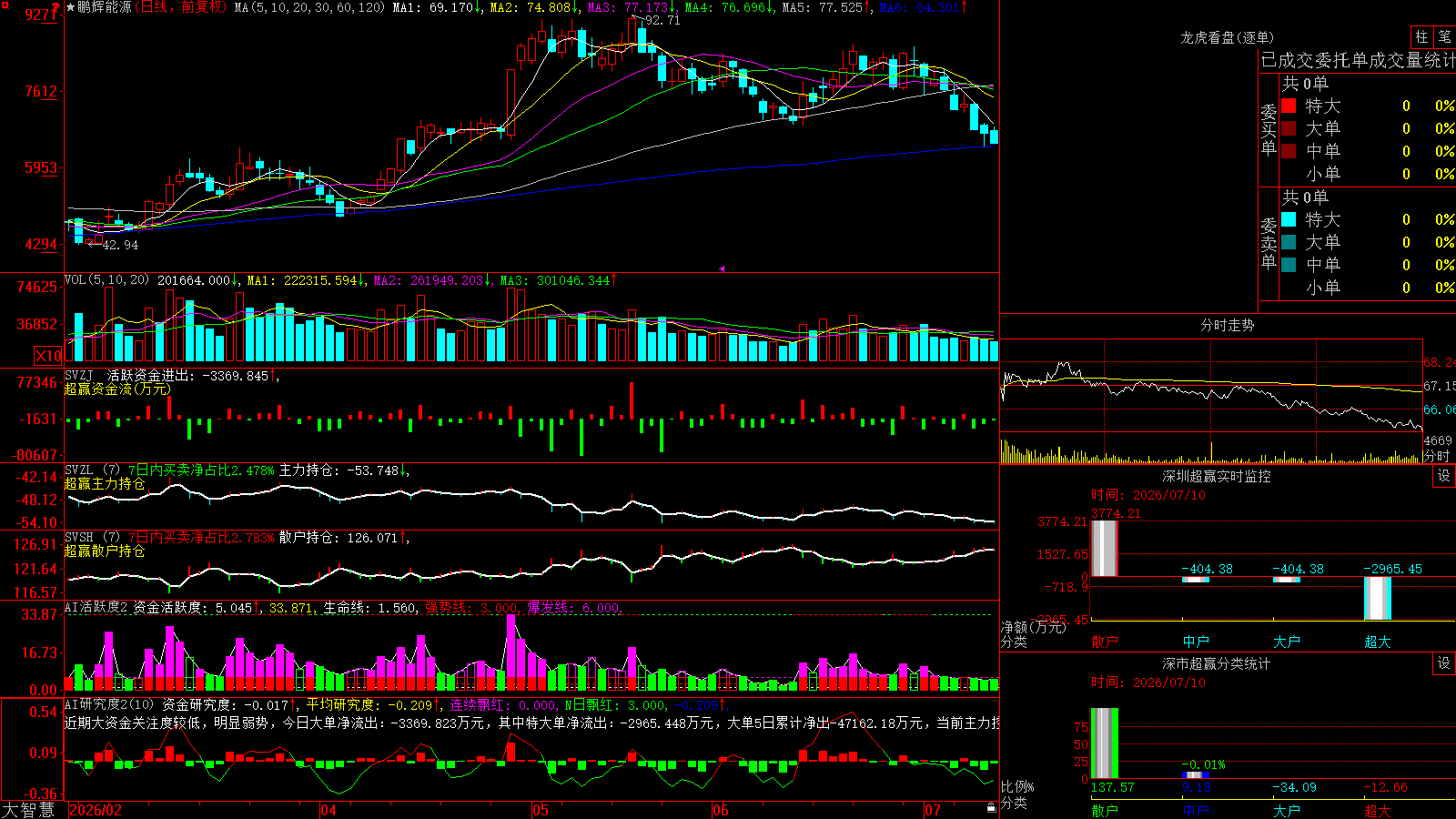Click MA(5,10,20,30,60,120) indicator parameters
The width and height of the screenshot is (1456, 819).
tap(311, 7)
